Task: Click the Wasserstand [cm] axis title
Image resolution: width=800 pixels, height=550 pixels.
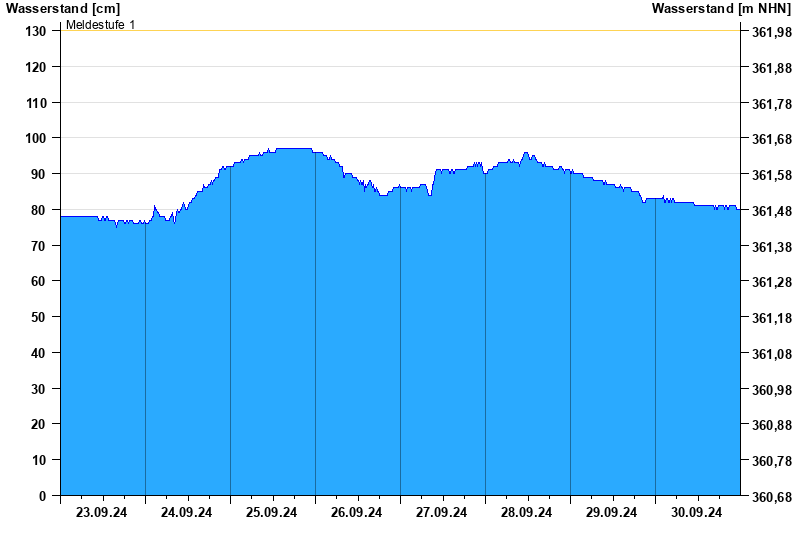Action: click(x=63, y=8)
